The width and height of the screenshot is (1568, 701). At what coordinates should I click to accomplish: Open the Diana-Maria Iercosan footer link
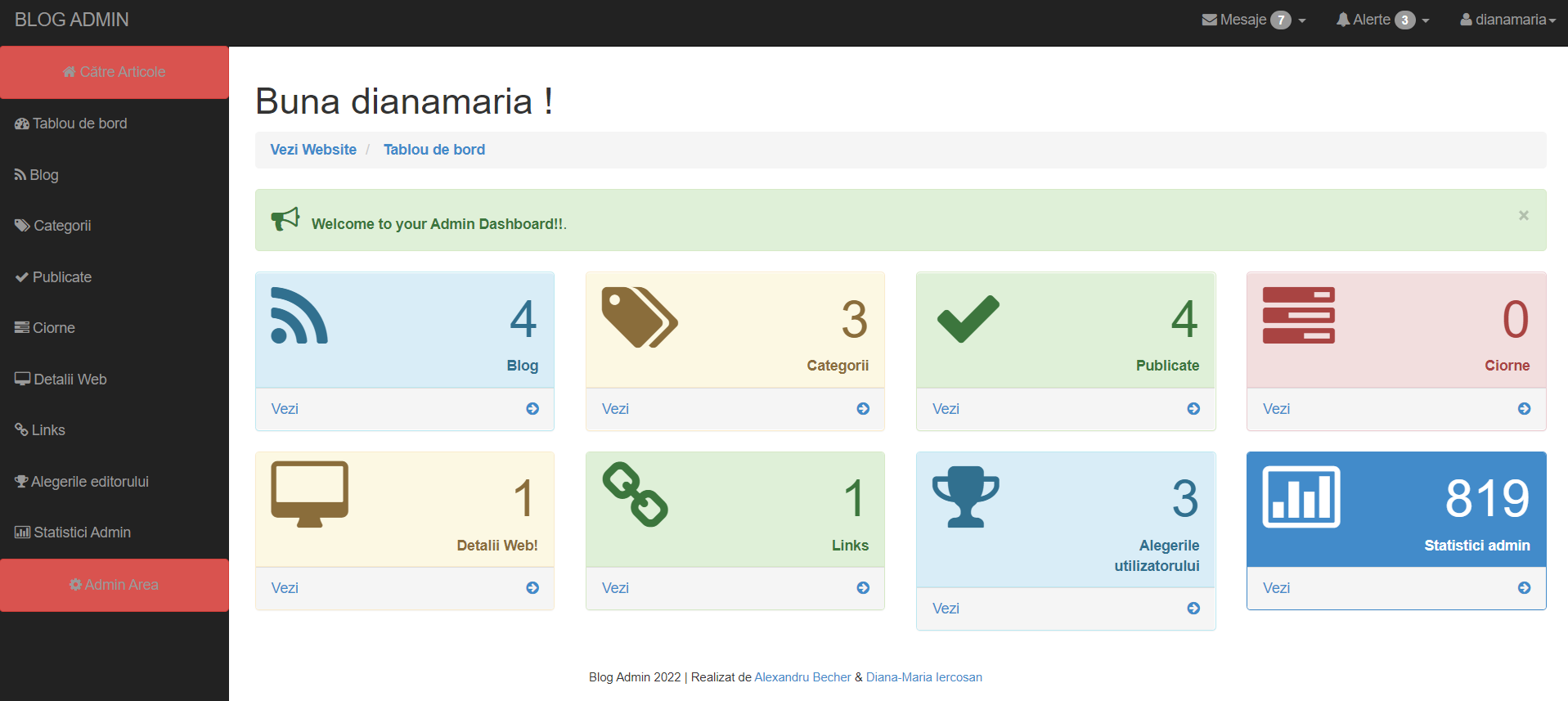(x=923, y=677)
